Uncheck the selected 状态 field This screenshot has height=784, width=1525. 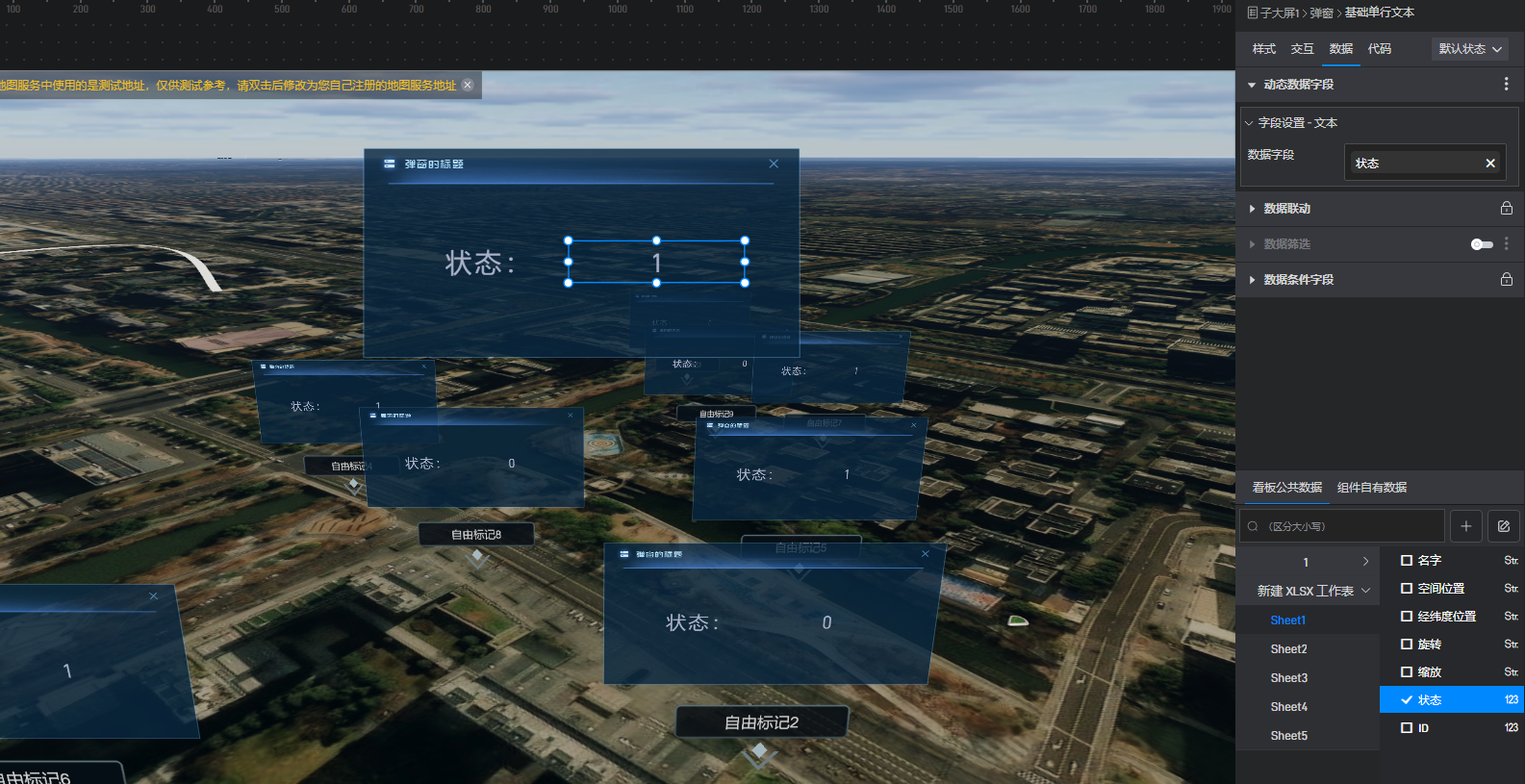(1407, 699)
